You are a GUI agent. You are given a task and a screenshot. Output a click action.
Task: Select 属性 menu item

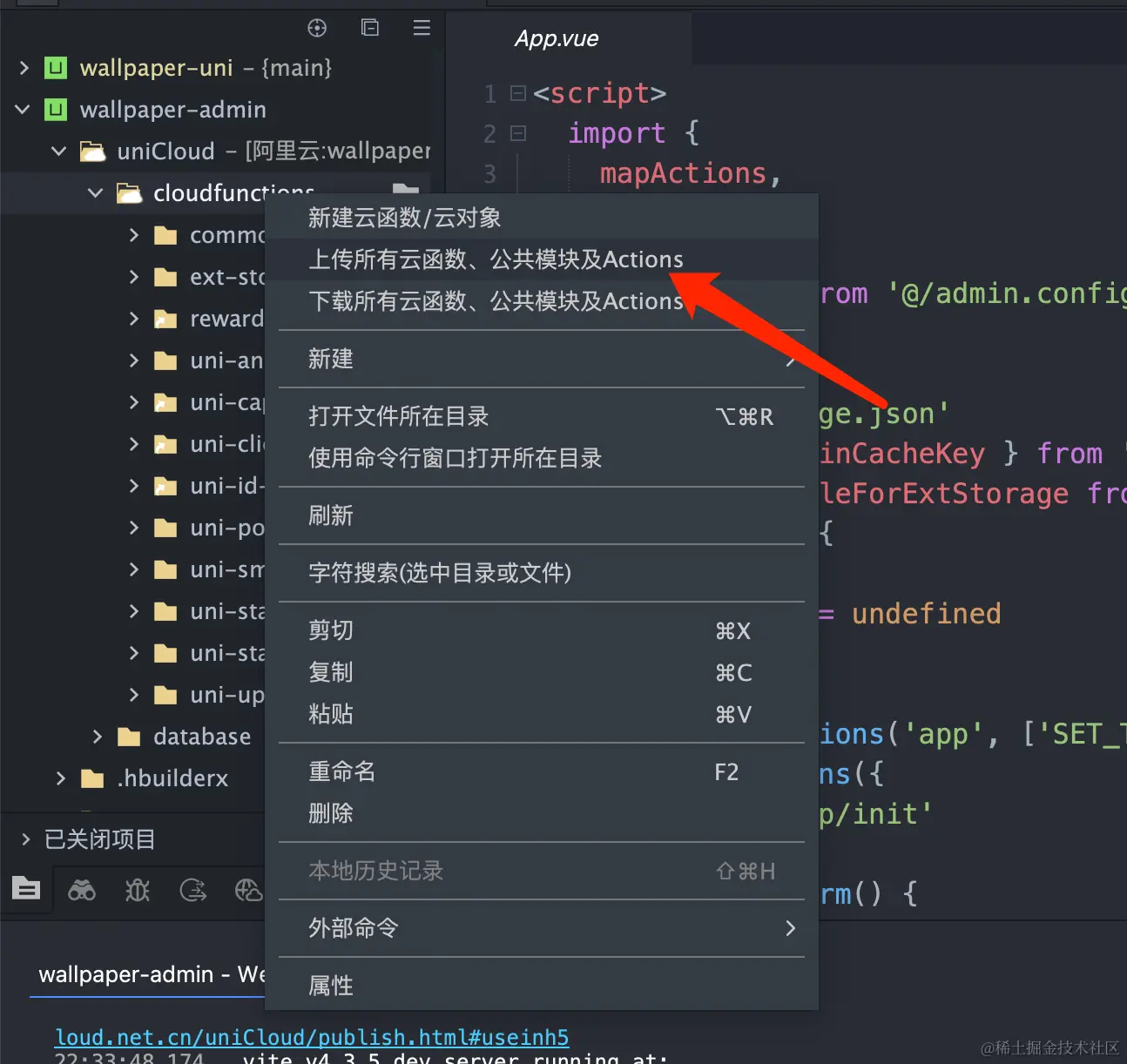[x=541, y=986]
